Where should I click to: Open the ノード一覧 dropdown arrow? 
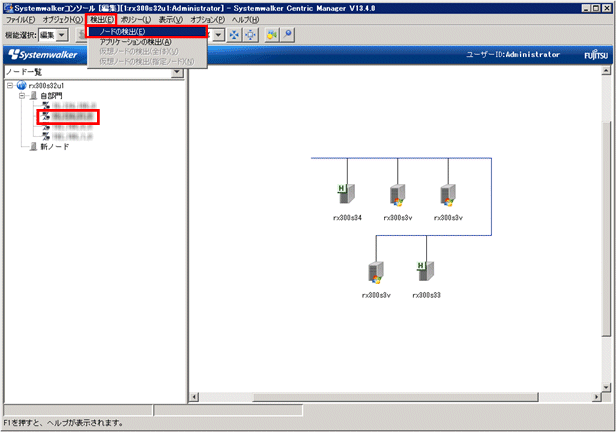tap(177, 72)
